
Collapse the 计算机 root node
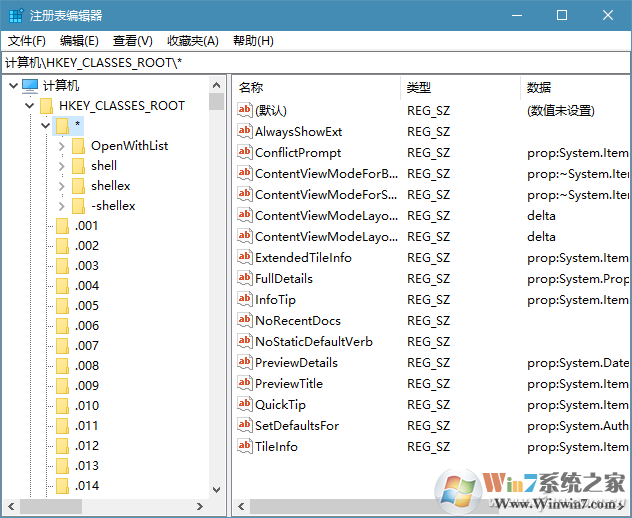coord(13,85)
